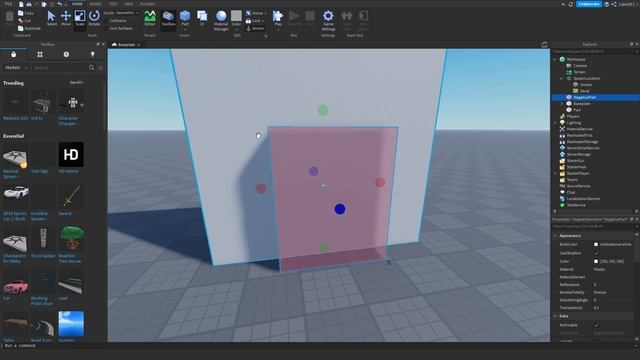Viewport: 640px width, 360px height.
Task: Toggle the Archivable property checkbox
Action: coord(596,325)
